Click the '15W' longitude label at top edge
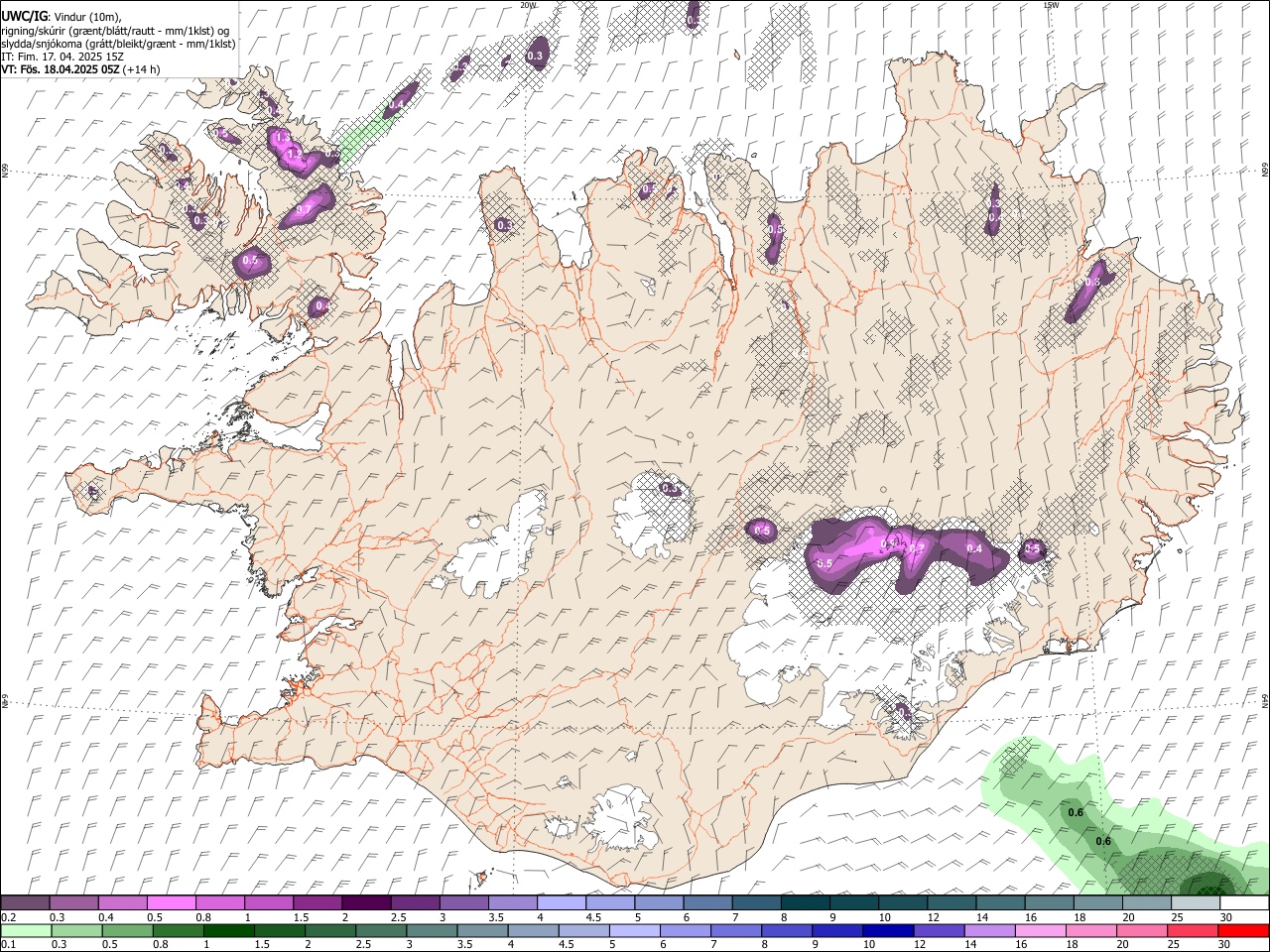 tap(1051, 5)
